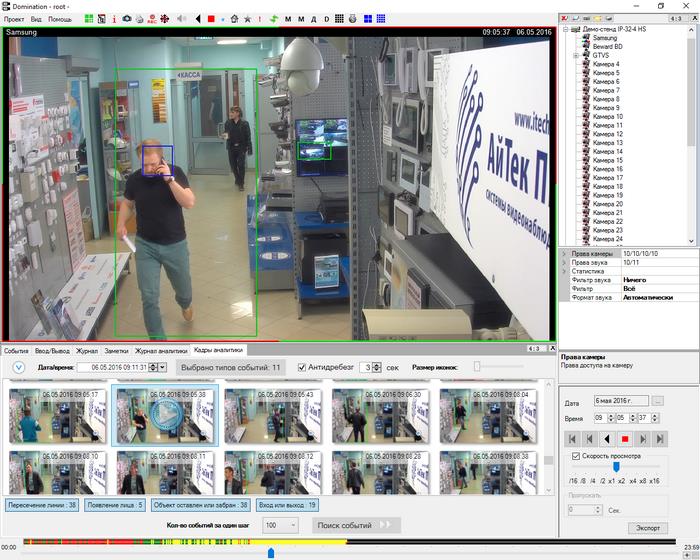Click the star bookmark icon in toolbar

[x=247, y=19]
